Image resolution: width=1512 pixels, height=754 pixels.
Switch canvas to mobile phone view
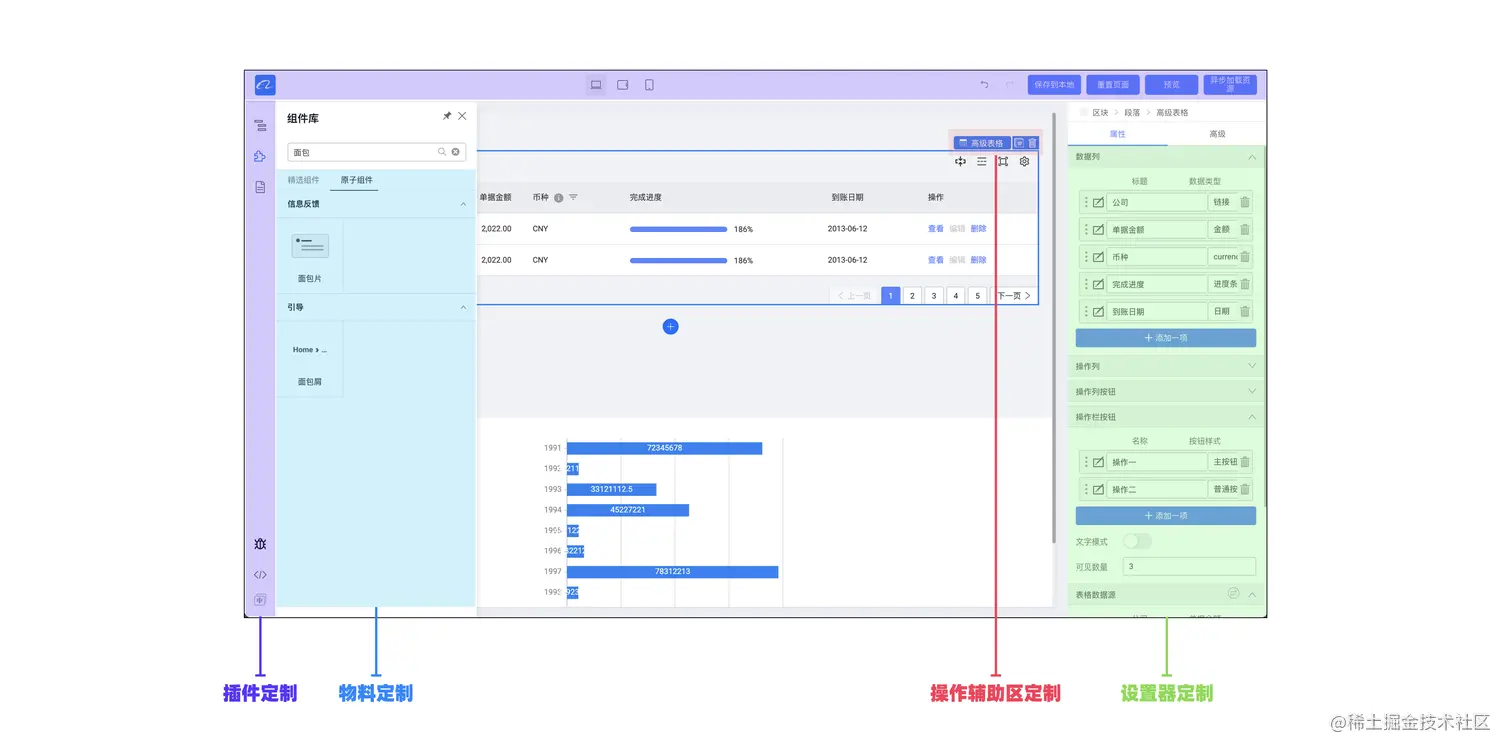click(x=649, y=85)
